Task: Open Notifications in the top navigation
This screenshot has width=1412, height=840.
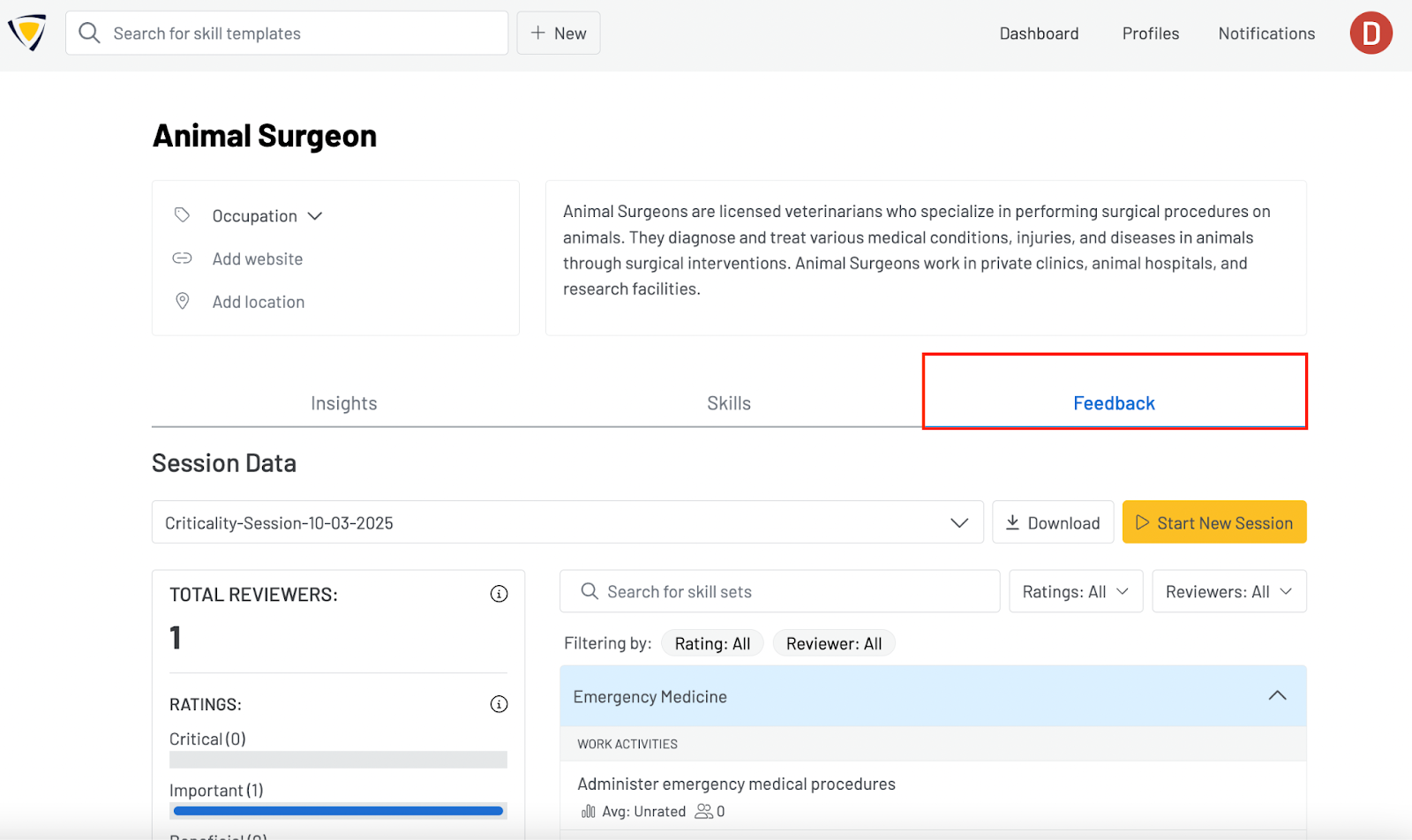Action: point(1266,34)
